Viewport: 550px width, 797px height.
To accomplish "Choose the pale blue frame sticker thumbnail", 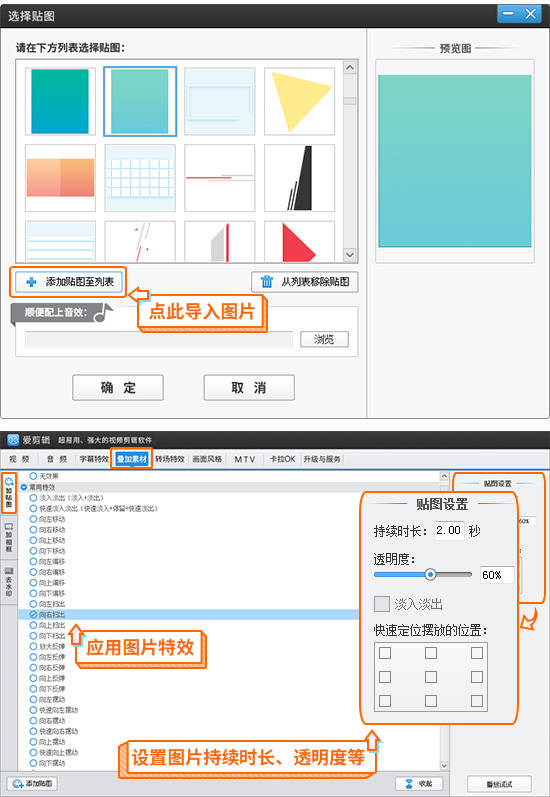I will point(220,101).
